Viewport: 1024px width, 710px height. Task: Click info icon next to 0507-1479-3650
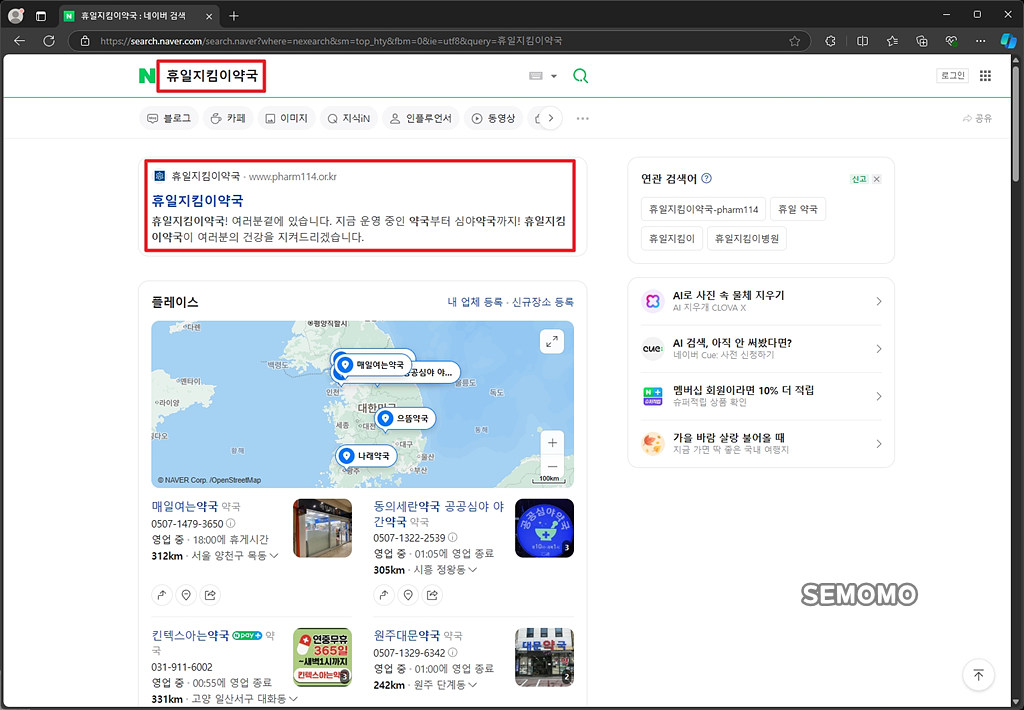pos(231,524)
